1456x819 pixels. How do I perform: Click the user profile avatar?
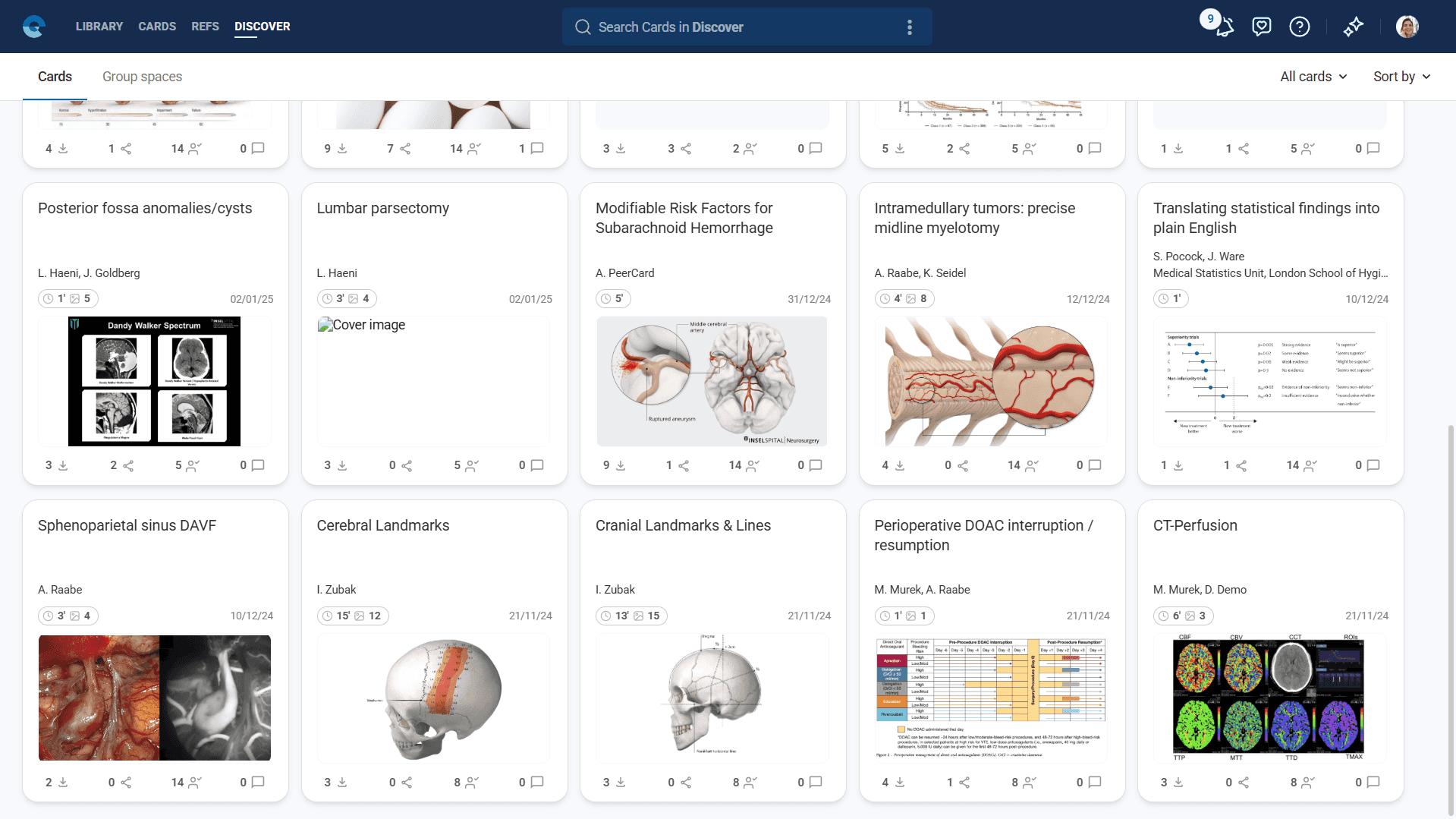pyautogui.click(x=1407, y=27)
